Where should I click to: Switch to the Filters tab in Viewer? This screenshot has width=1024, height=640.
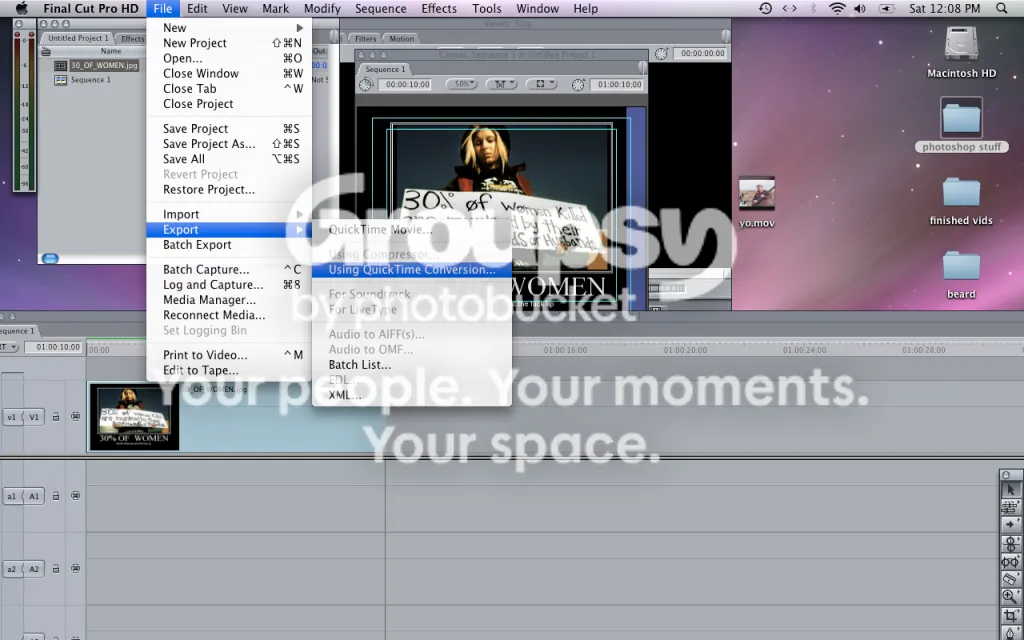[x=365, y=39]
